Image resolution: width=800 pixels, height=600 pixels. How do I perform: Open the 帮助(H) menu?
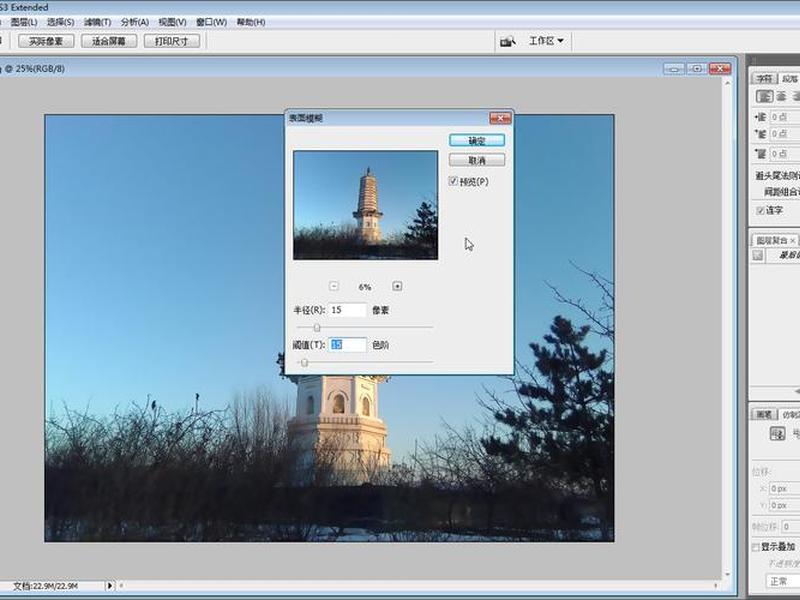tap(251, 22)
